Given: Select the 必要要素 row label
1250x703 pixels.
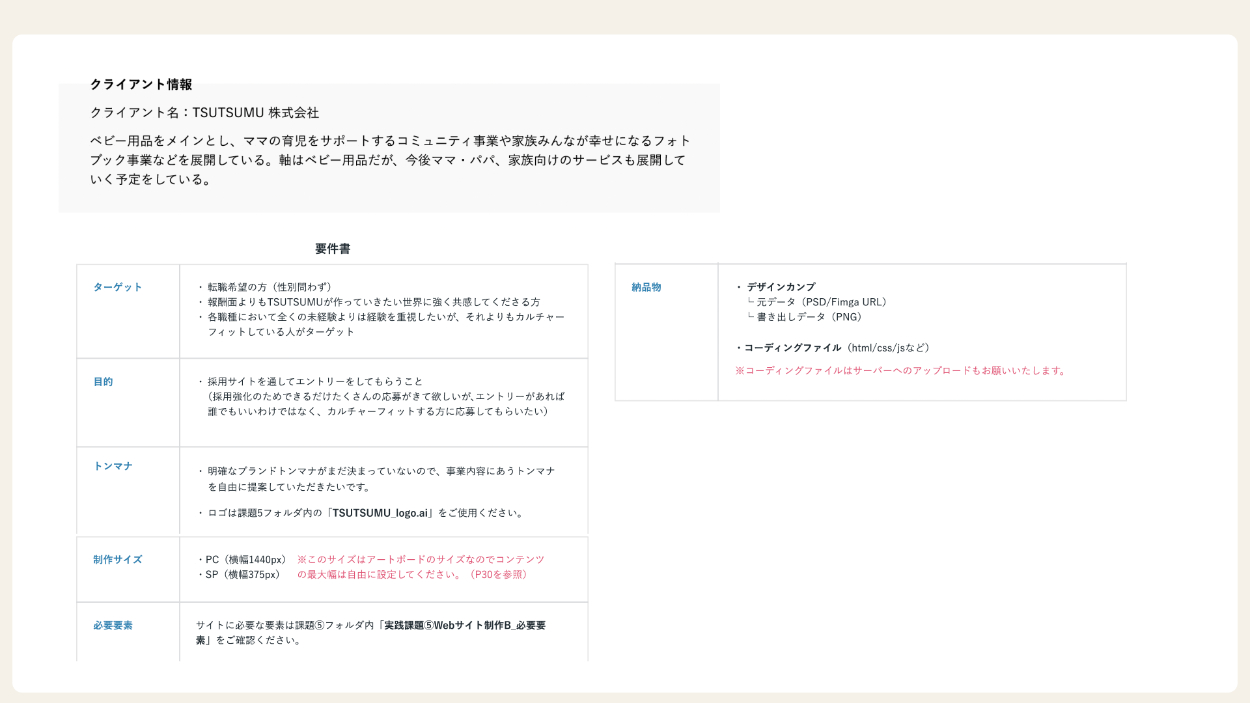Looking at the screenshot, I should point(113,626).
